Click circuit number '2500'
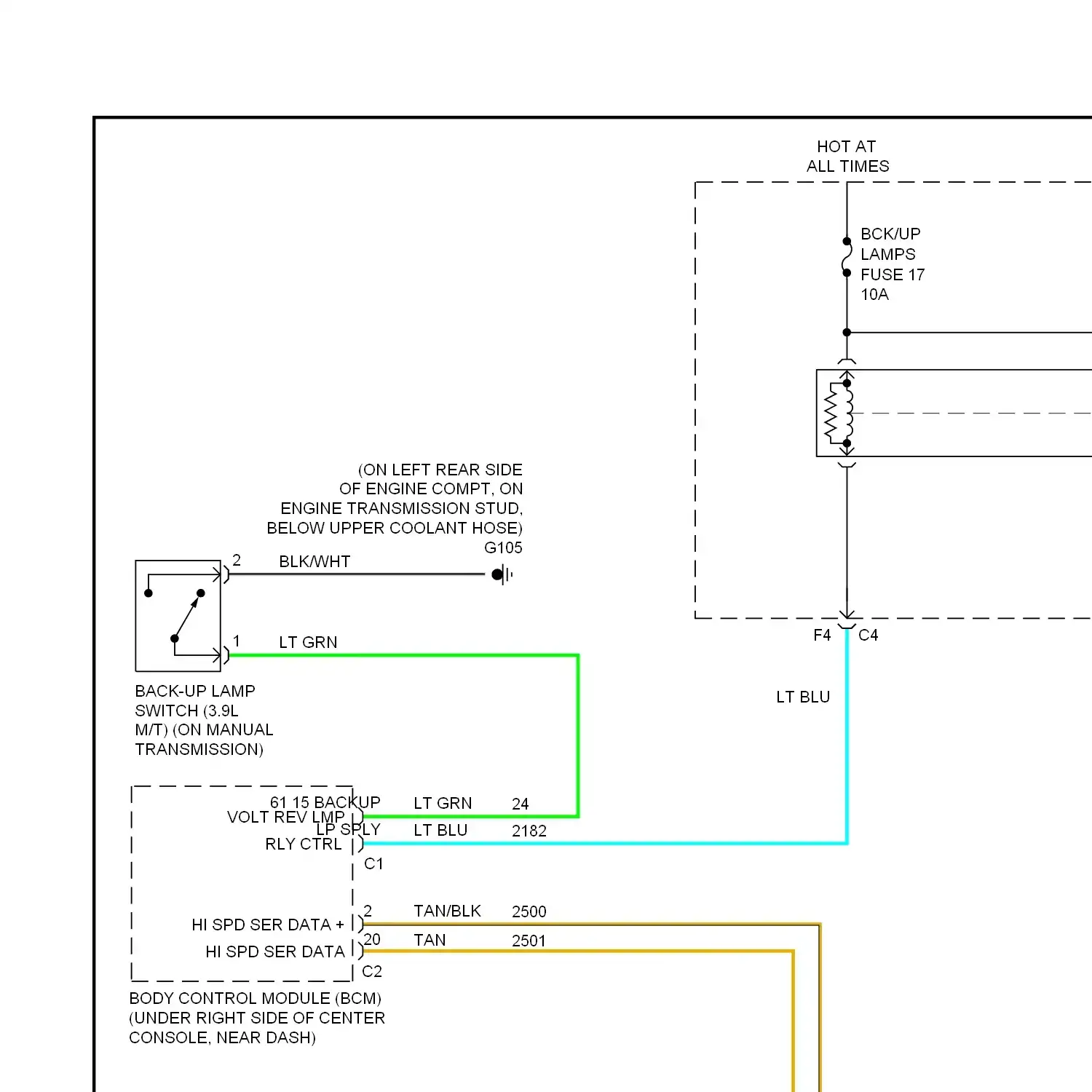1092x1092 pixels. [529, 911]
